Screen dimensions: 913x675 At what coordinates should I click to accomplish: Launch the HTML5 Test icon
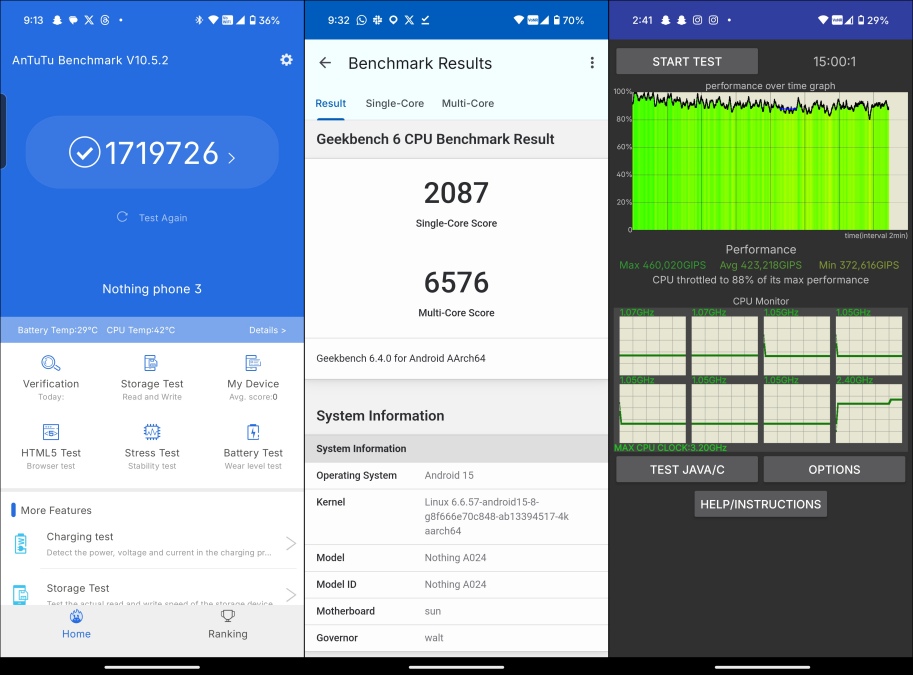(51, 432)
